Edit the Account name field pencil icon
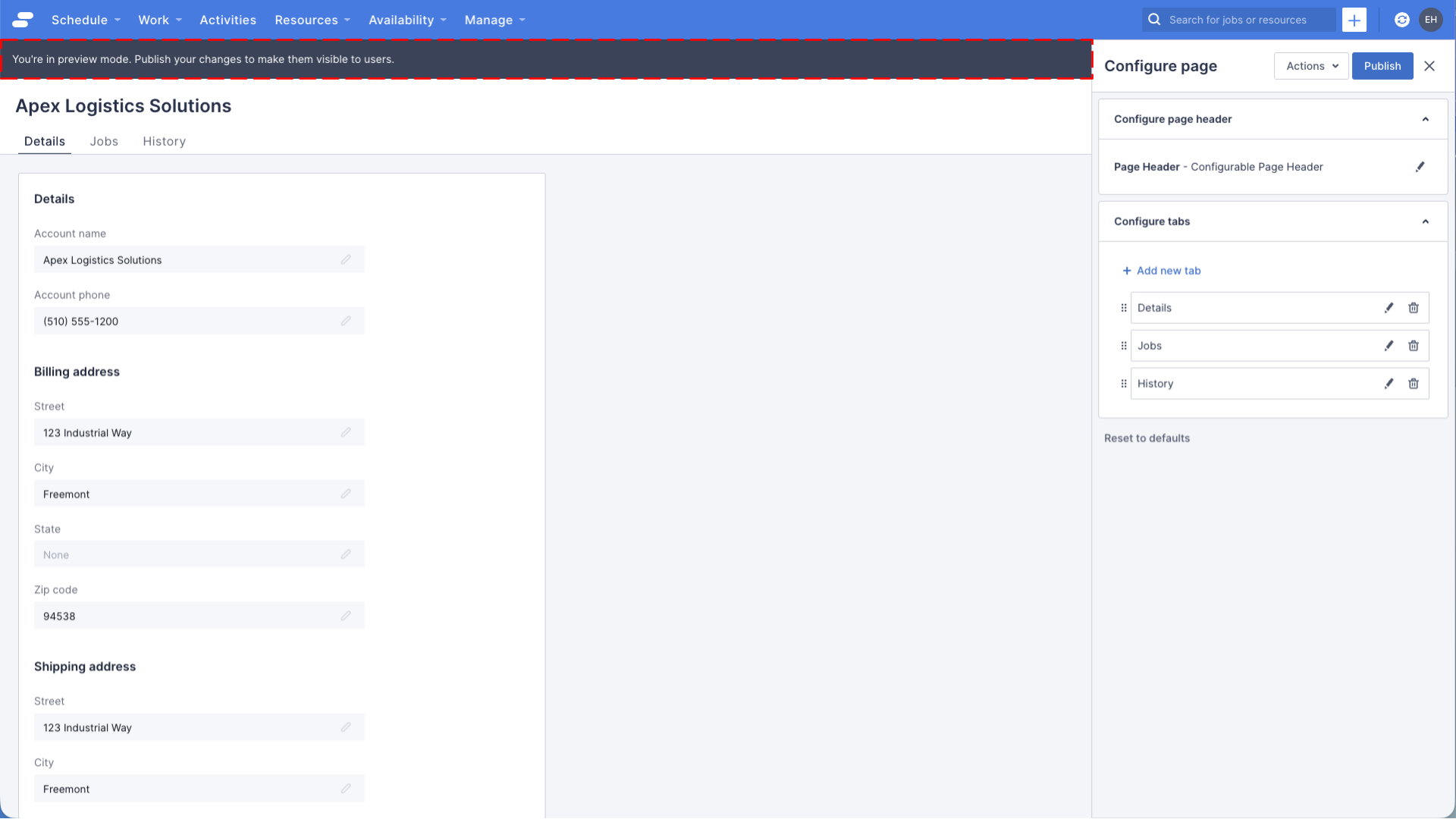The width and height of the screenshot is (1456, 819). tap(347, 259)
